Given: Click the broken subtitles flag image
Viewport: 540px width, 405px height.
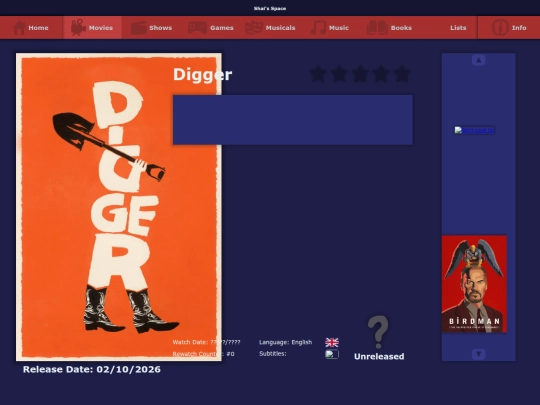Looking at the screenshot, I should click(332, 354).
